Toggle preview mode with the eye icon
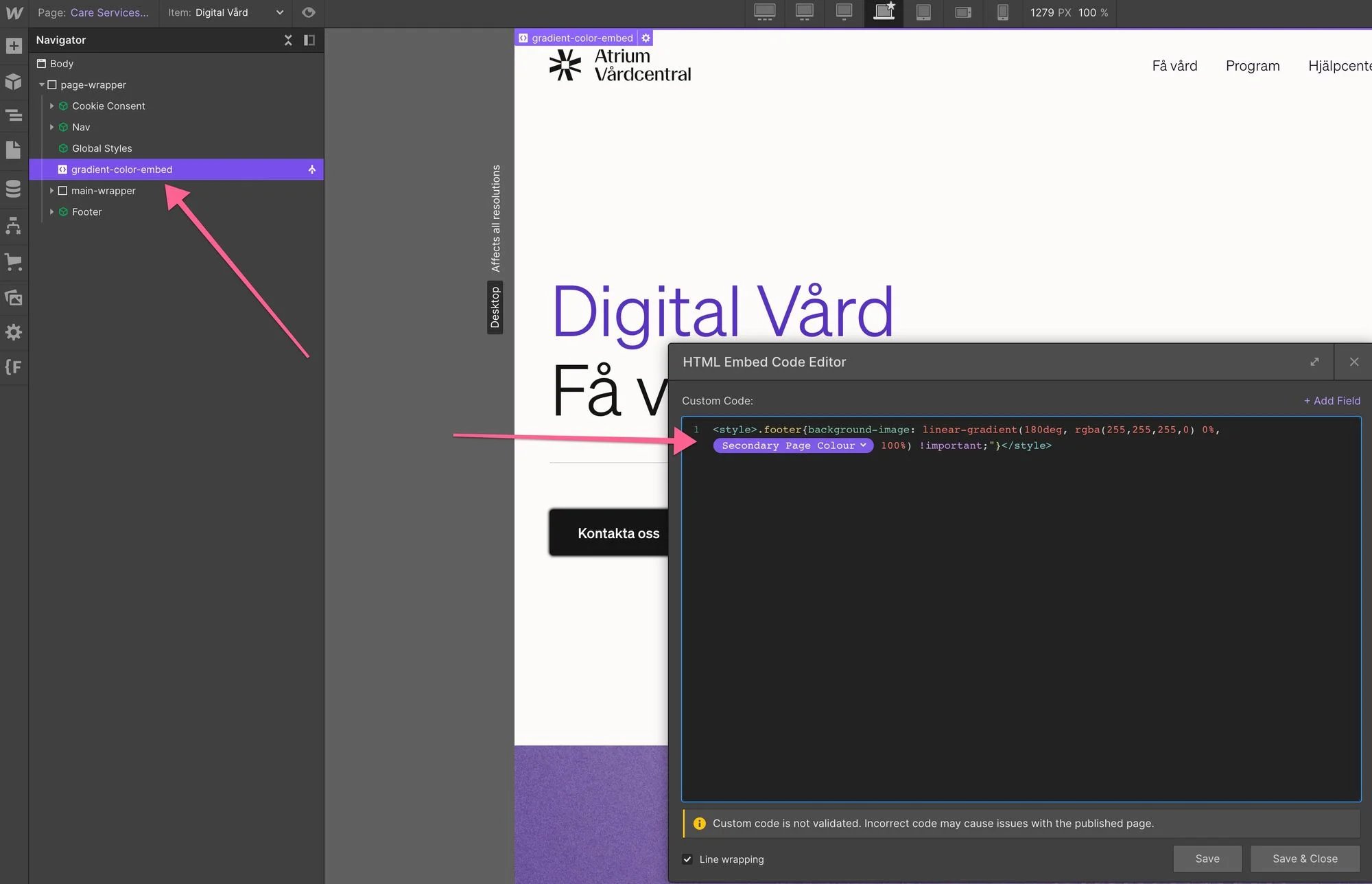1372x884 pixels. (x=308, y=12)
